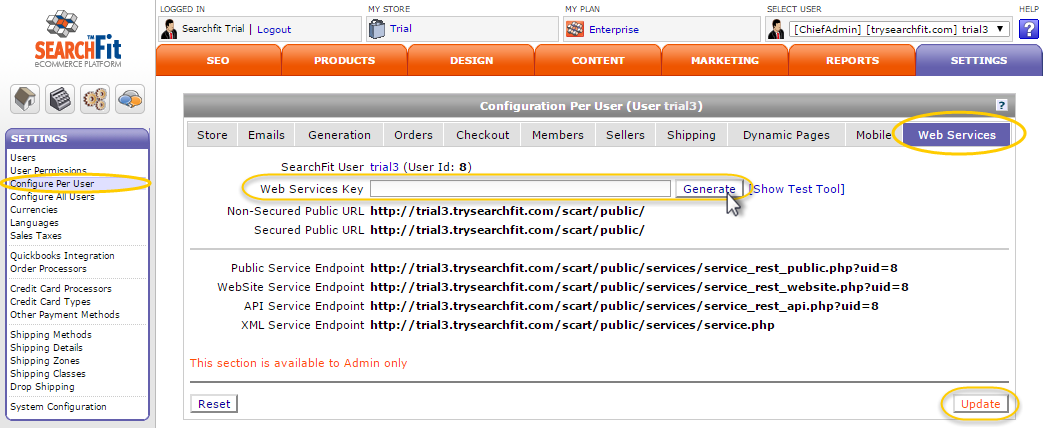The width and height of the screenshot is (1043, 428).
Task: Click the Select User avatar icon
Action: click(x=776, y=29)
